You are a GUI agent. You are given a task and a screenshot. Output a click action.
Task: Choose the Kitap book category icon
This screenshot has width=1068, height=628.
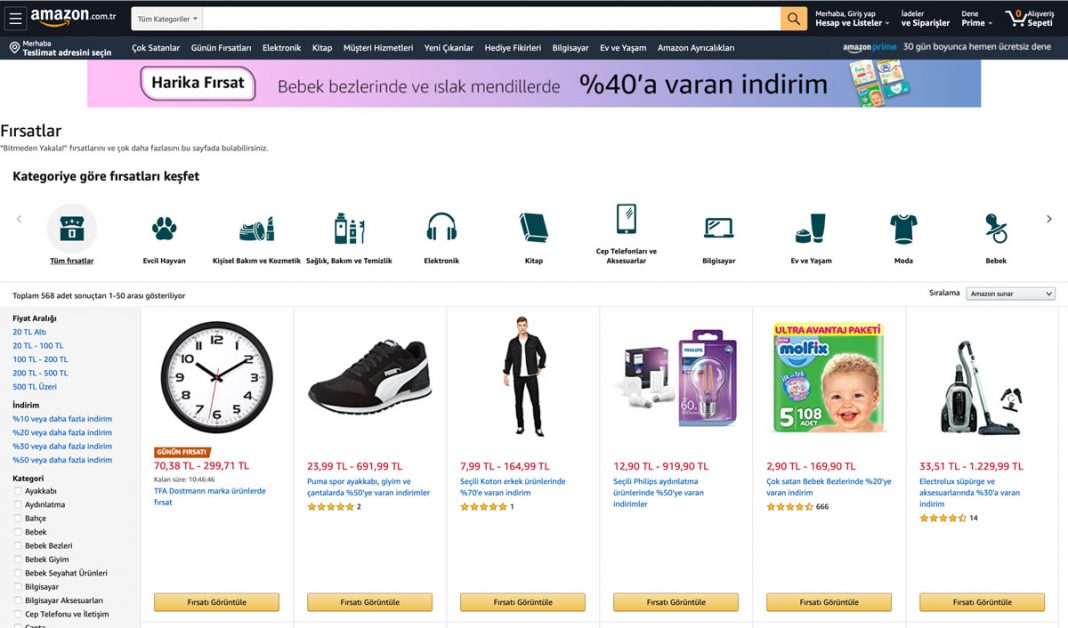pos(534,227)
